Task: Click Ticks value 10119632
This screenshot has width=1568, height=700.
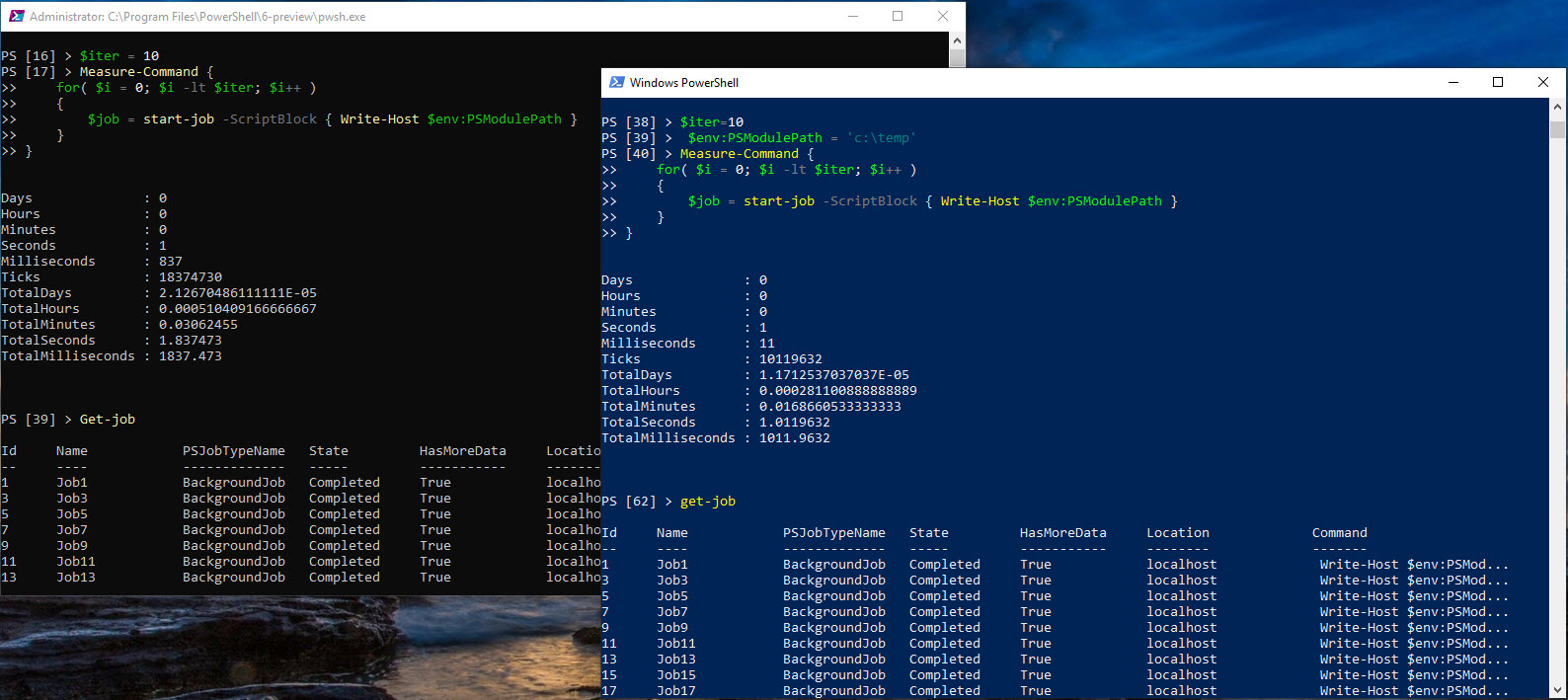Action: [791, 359]
